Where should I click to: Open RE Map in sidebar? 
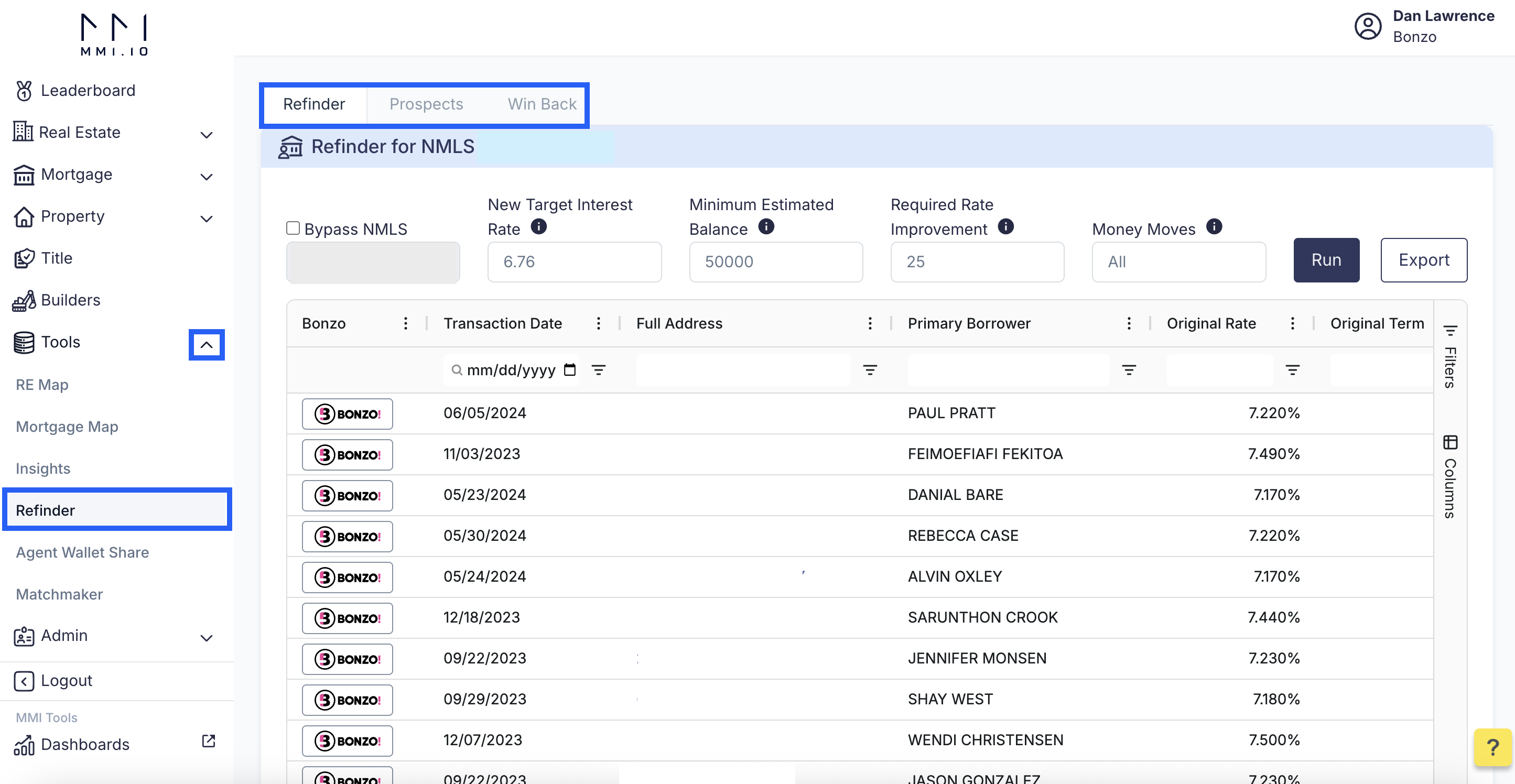42,385
